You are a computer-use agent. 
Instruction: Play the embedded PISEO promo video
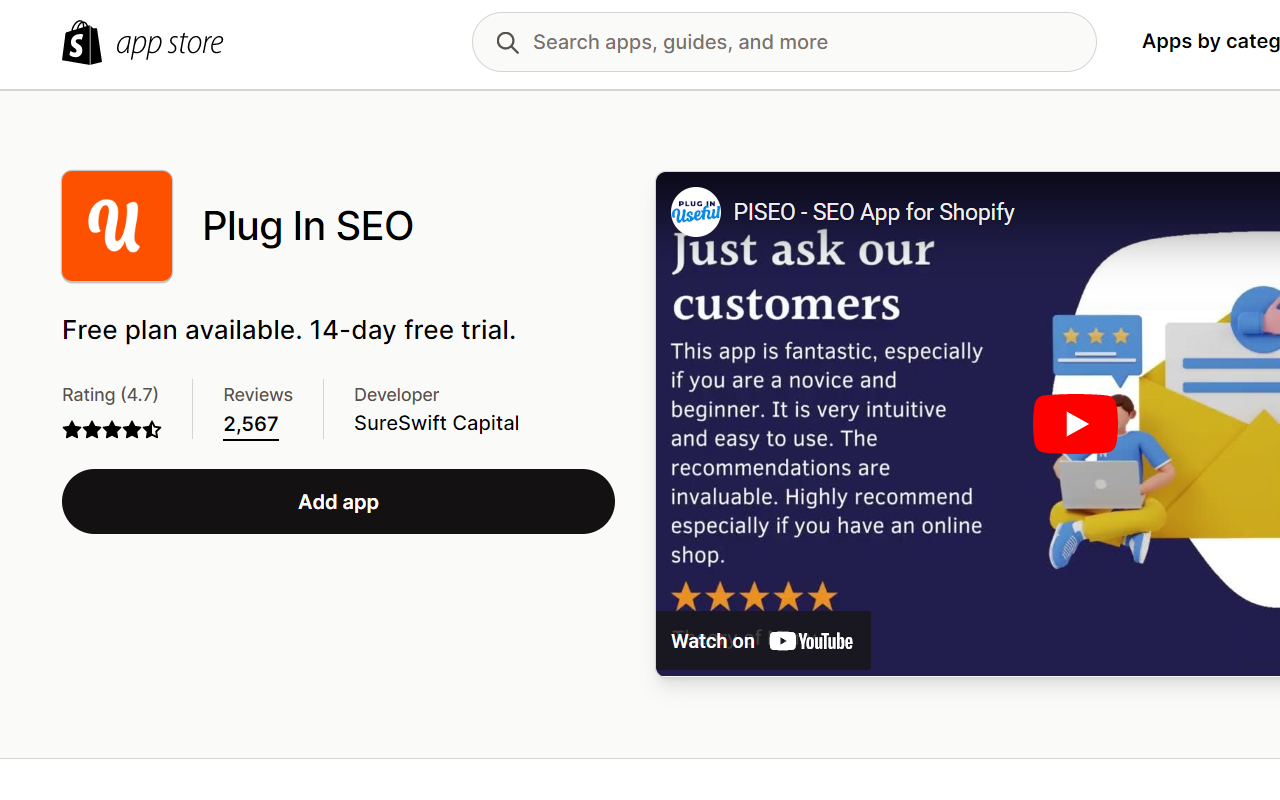[1075, 423]
